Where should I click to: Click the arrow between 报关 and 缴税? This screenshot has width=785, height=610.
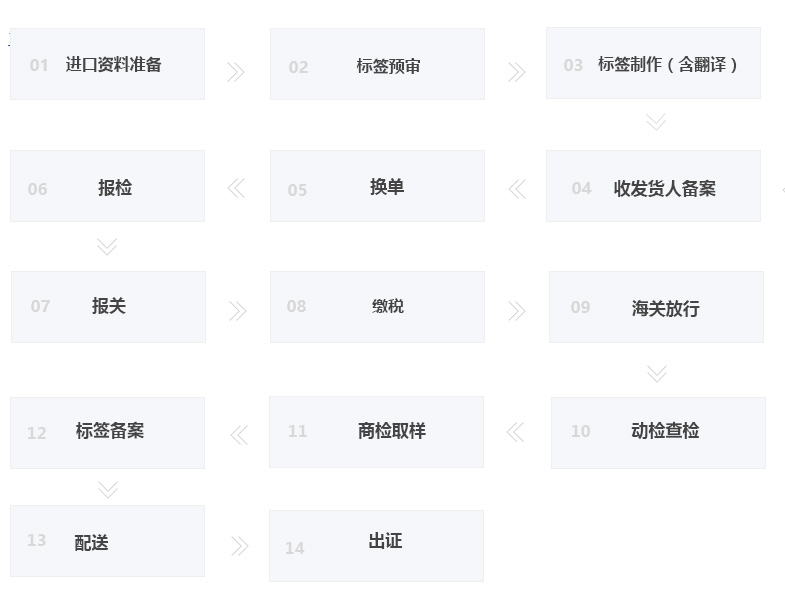[x=237, y=311]
